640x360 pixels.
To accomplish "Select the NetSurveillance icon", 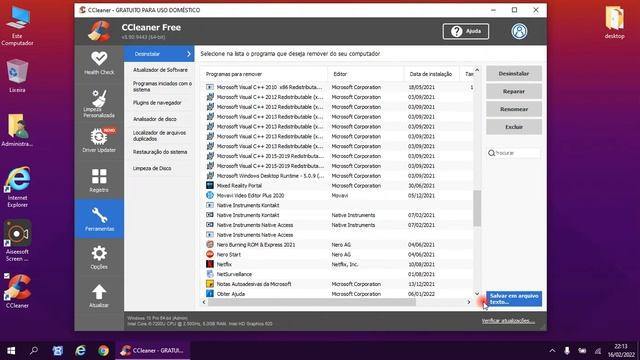I will pyautogui.click(x=210, y=274).
